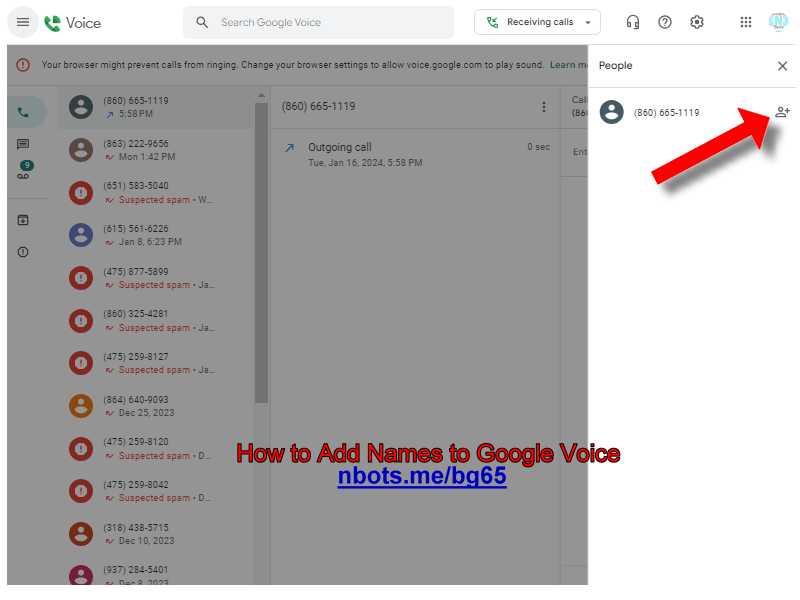Viewport: 800px width, 600px height.
Task: Open the Google account avatar
Action: pos(779,22)
